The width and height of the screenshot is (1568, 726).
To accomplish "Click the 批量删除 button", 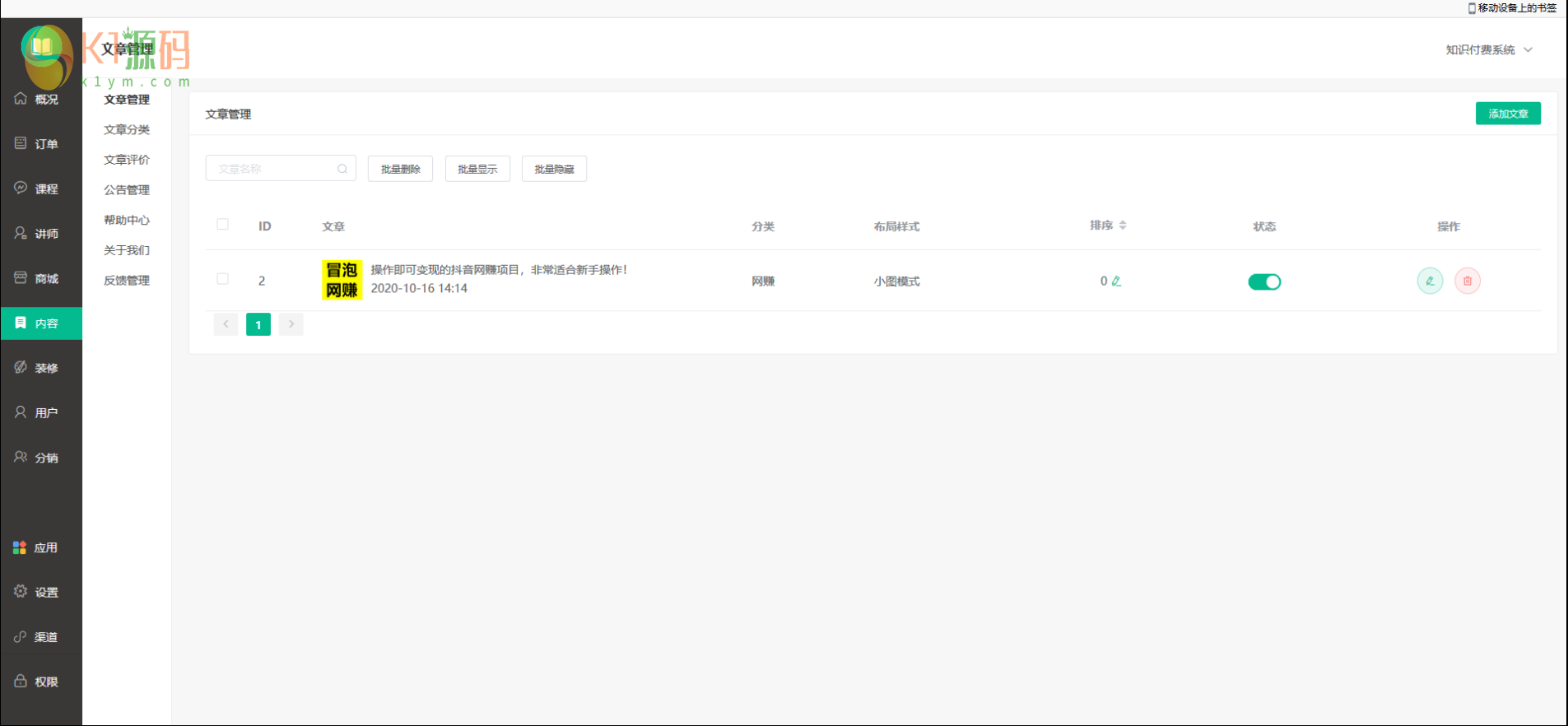I will coord(400,169).
